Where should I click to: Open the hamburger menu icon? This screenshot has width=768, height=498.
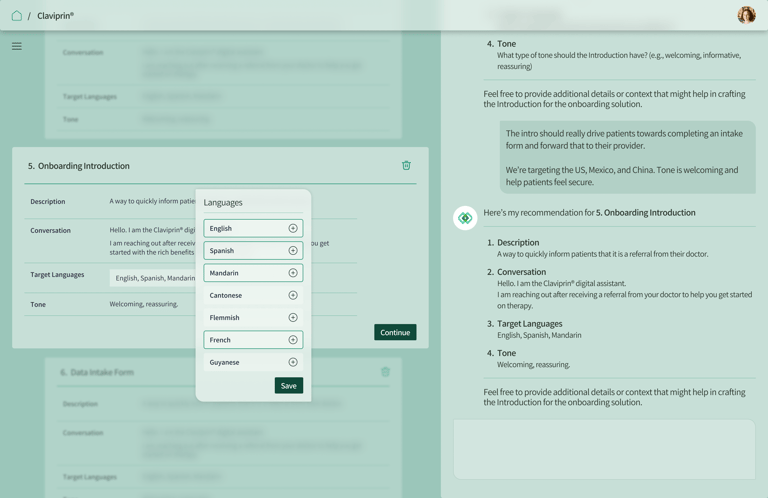pos(17,46)
